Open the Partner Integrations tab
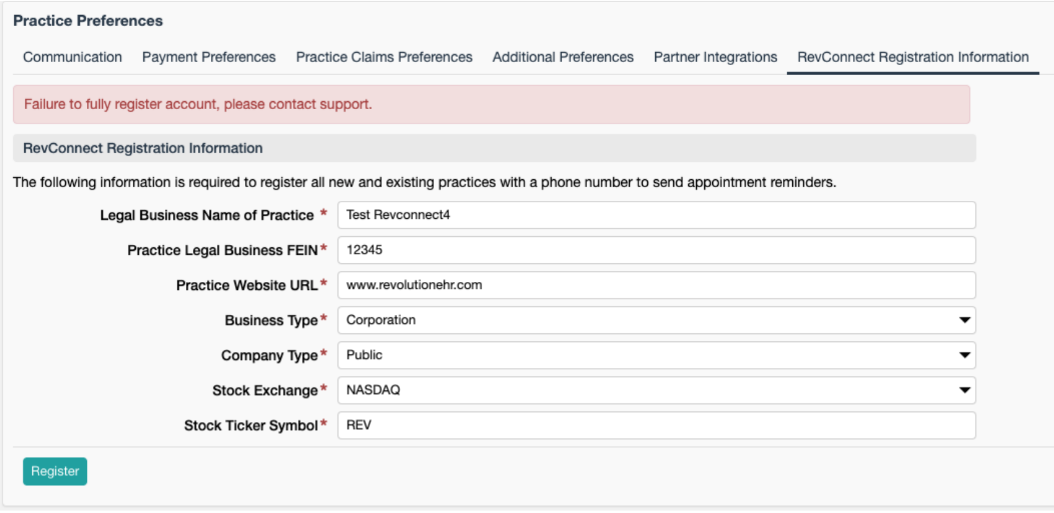 tap(715, 57)
